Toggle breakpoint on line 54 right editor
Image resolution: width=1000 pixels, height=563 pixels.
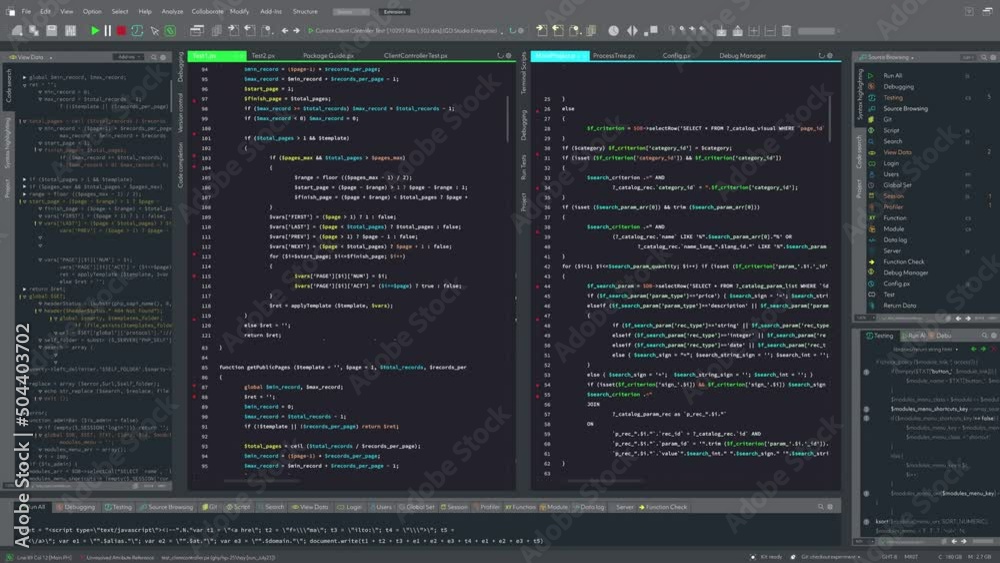click(538, 384)
